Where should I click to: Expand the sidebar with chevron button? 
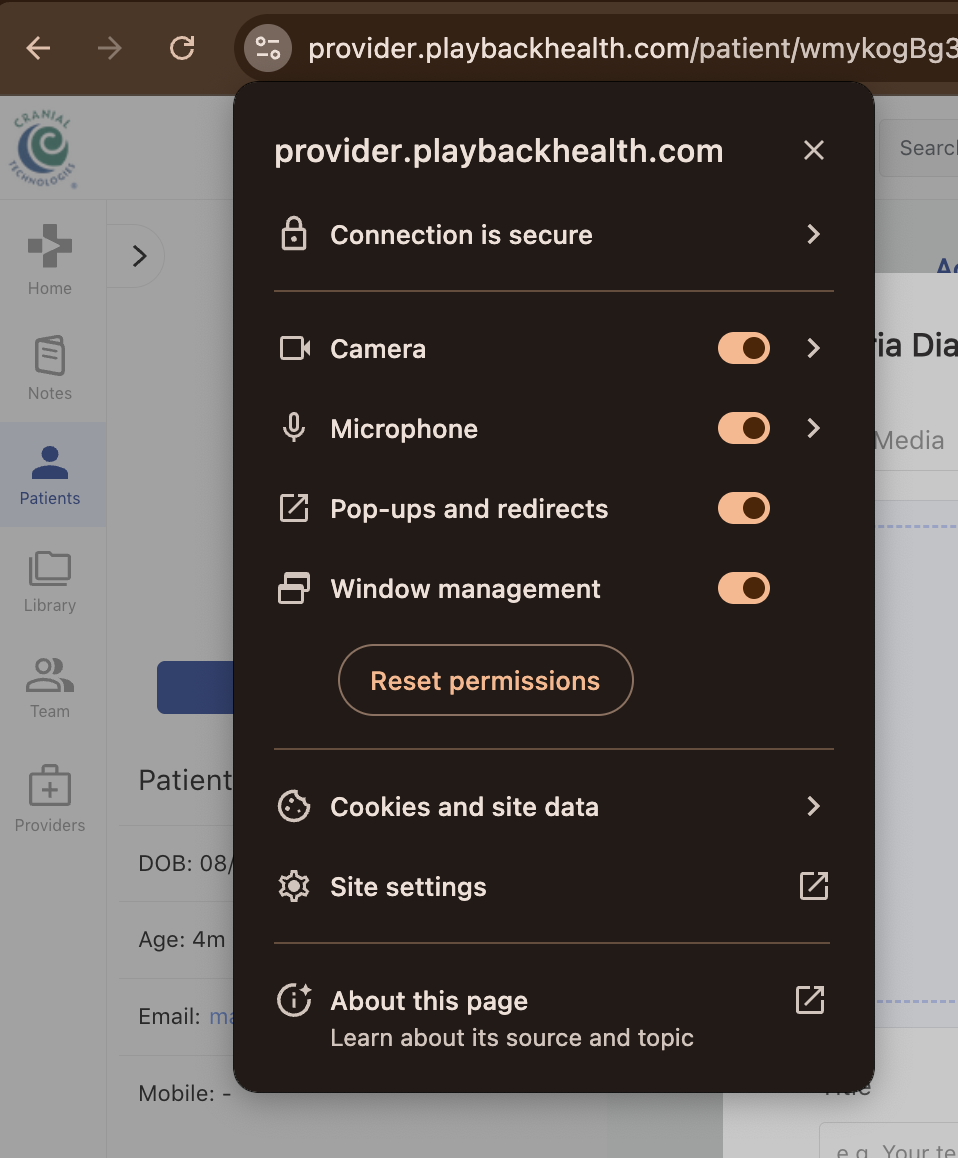140,256
